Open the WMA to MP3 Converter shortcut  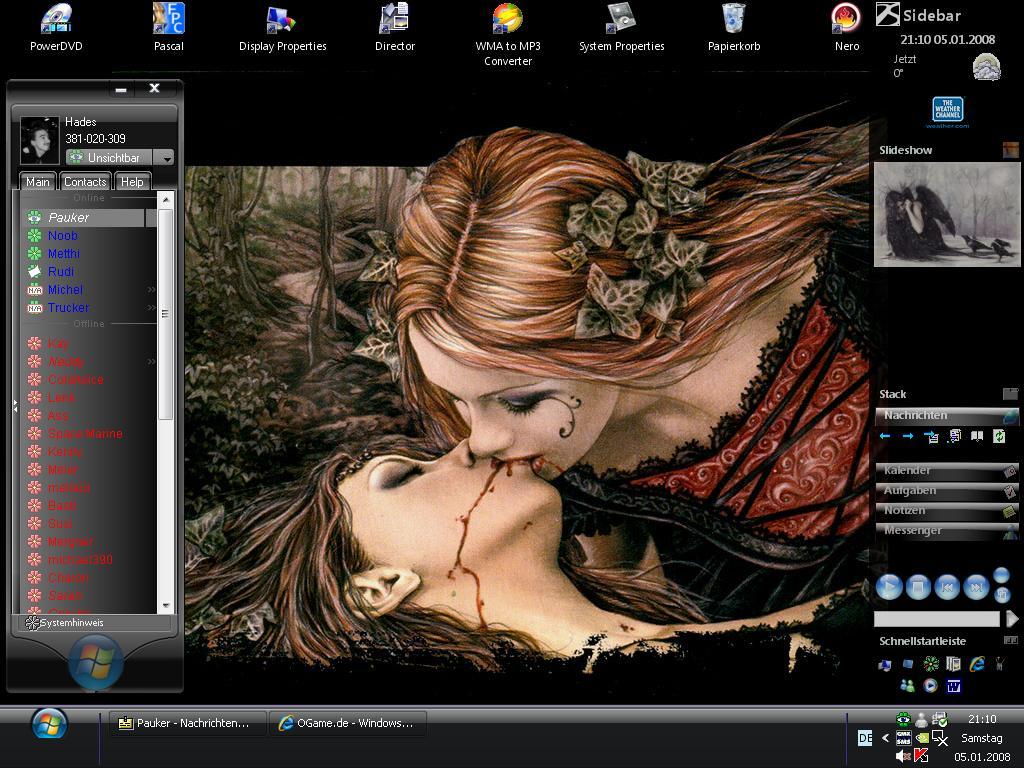(509, 19)
